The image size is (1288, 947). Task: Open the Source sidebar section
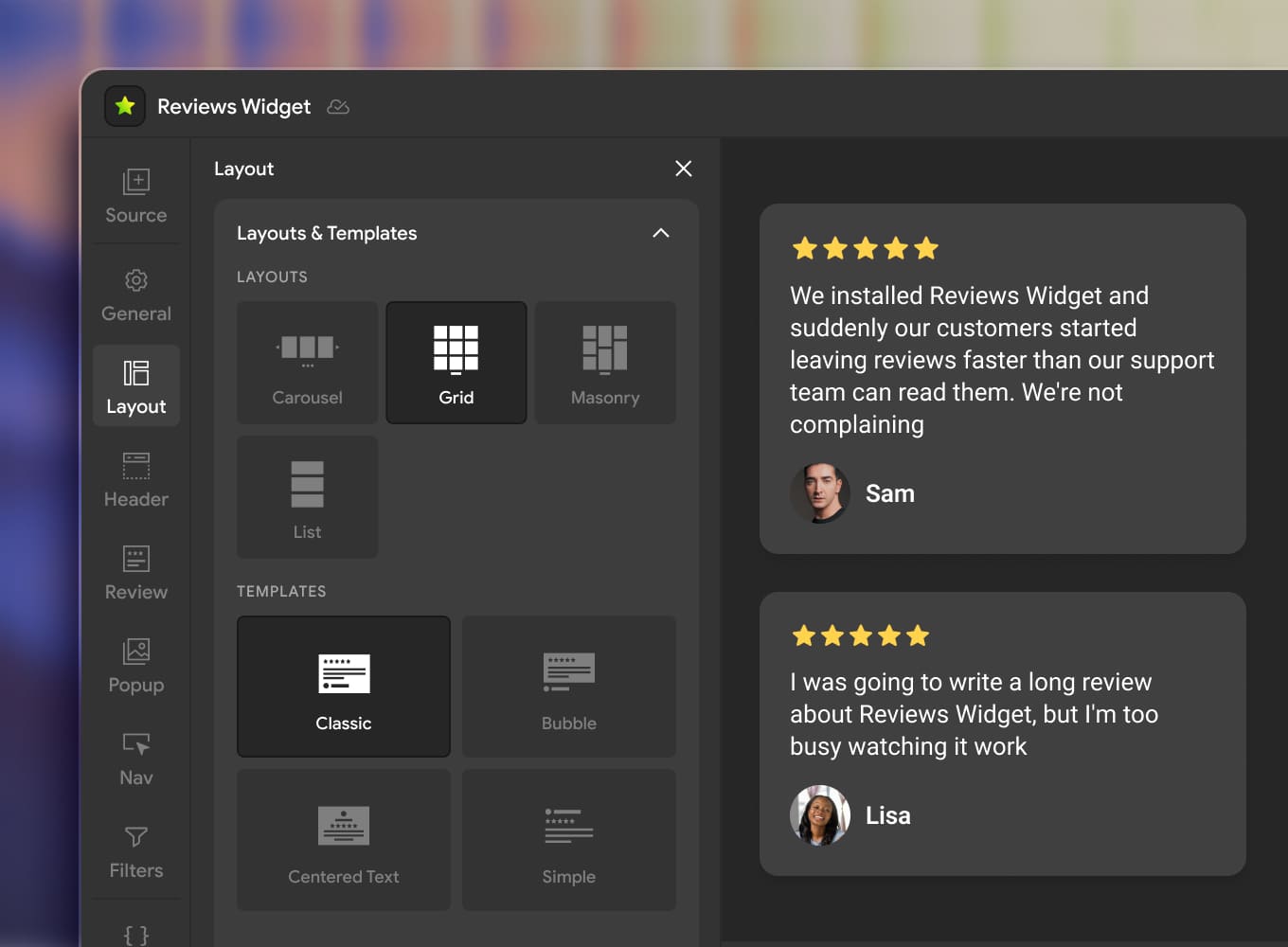(x=136, y=196)
